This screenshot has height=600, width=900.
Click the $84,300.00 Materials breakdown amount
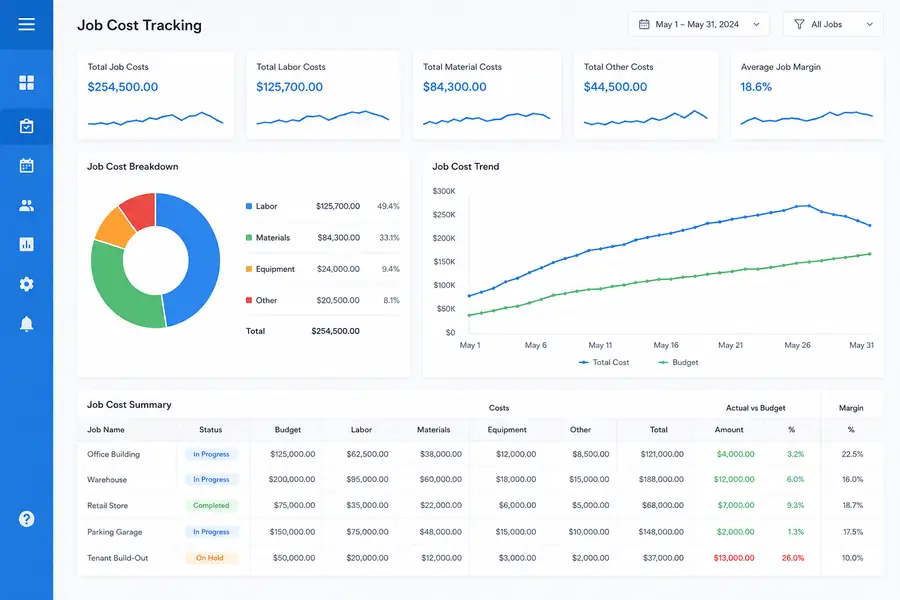pos(339,238)
